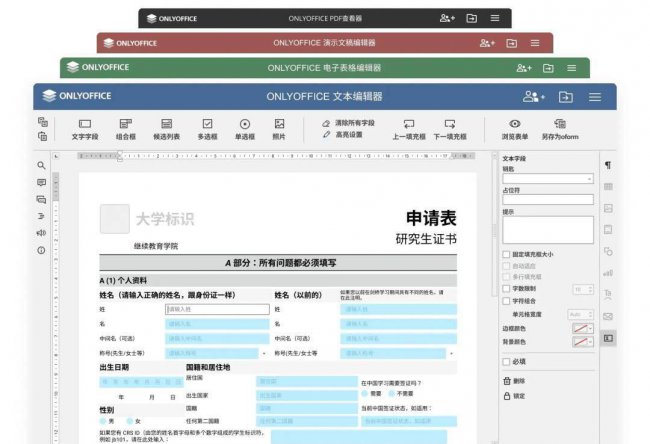650x444 pixels.
Task: Click share icon in spreadsheet editor header
Action: coord(524,68)
